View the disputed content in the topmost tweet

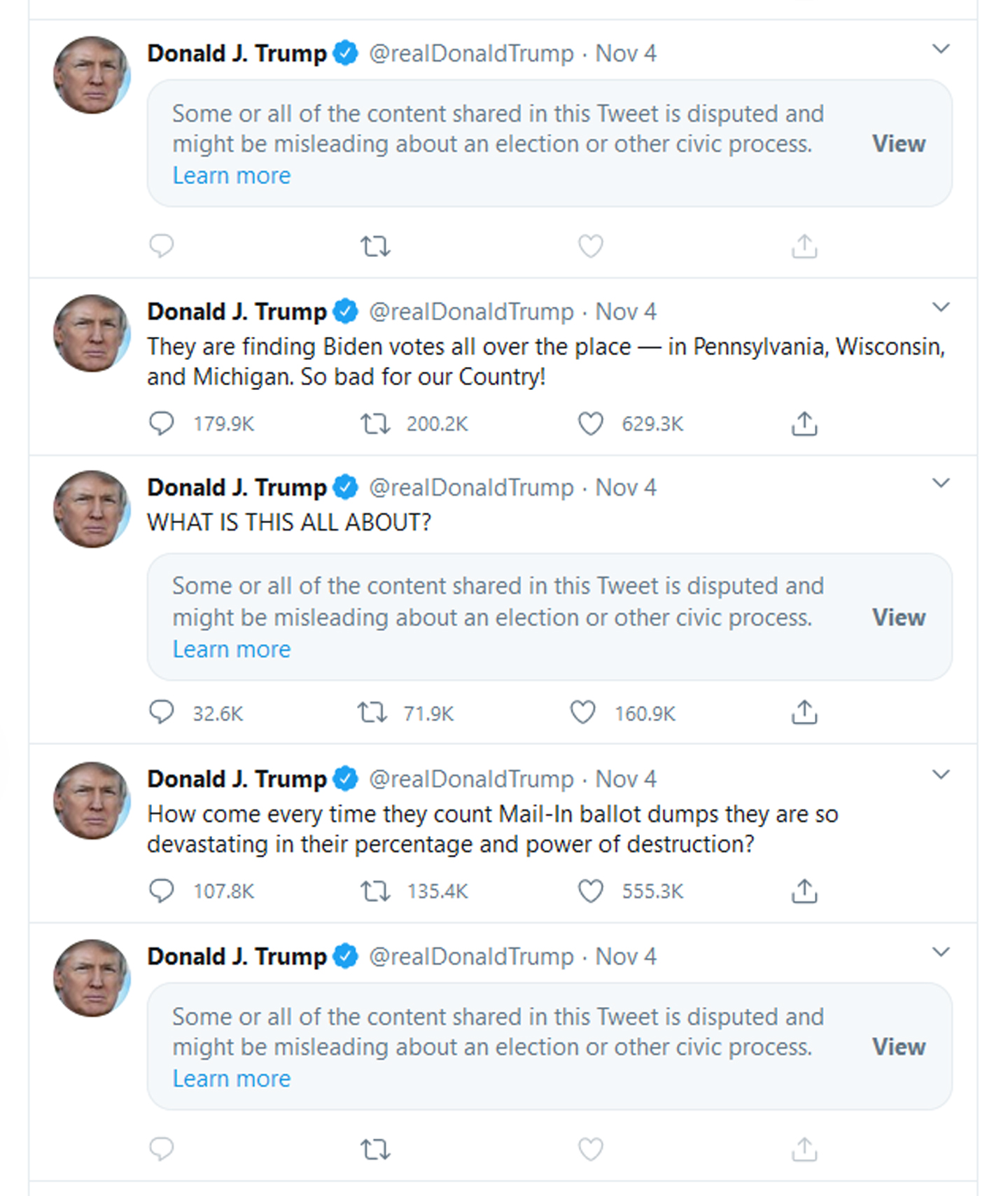click(898, 144)
